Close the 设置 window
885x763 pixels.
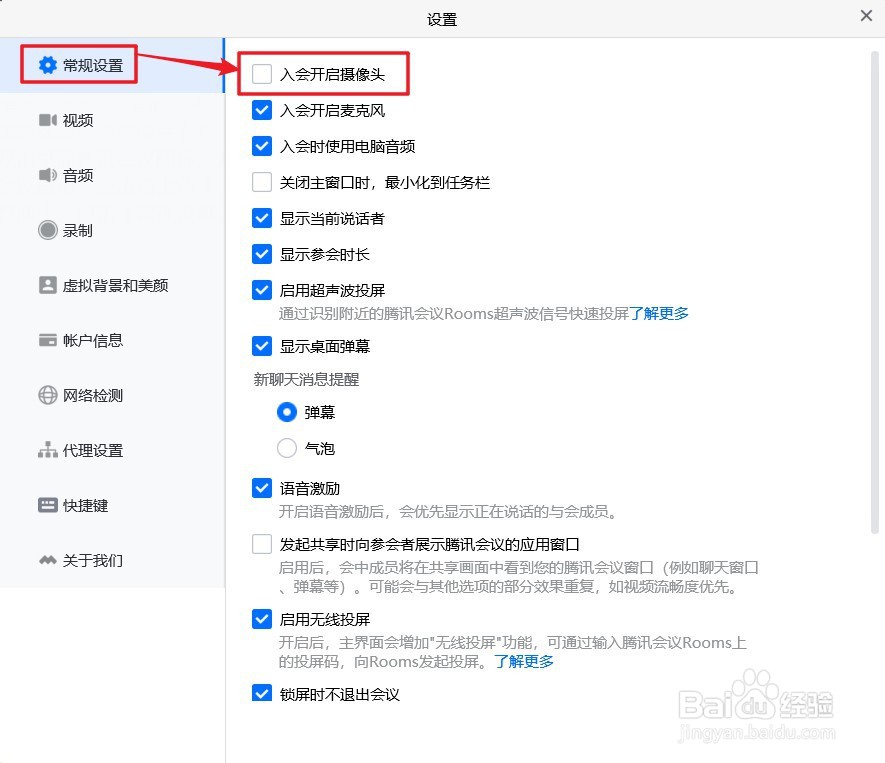[x=866, y=16]
